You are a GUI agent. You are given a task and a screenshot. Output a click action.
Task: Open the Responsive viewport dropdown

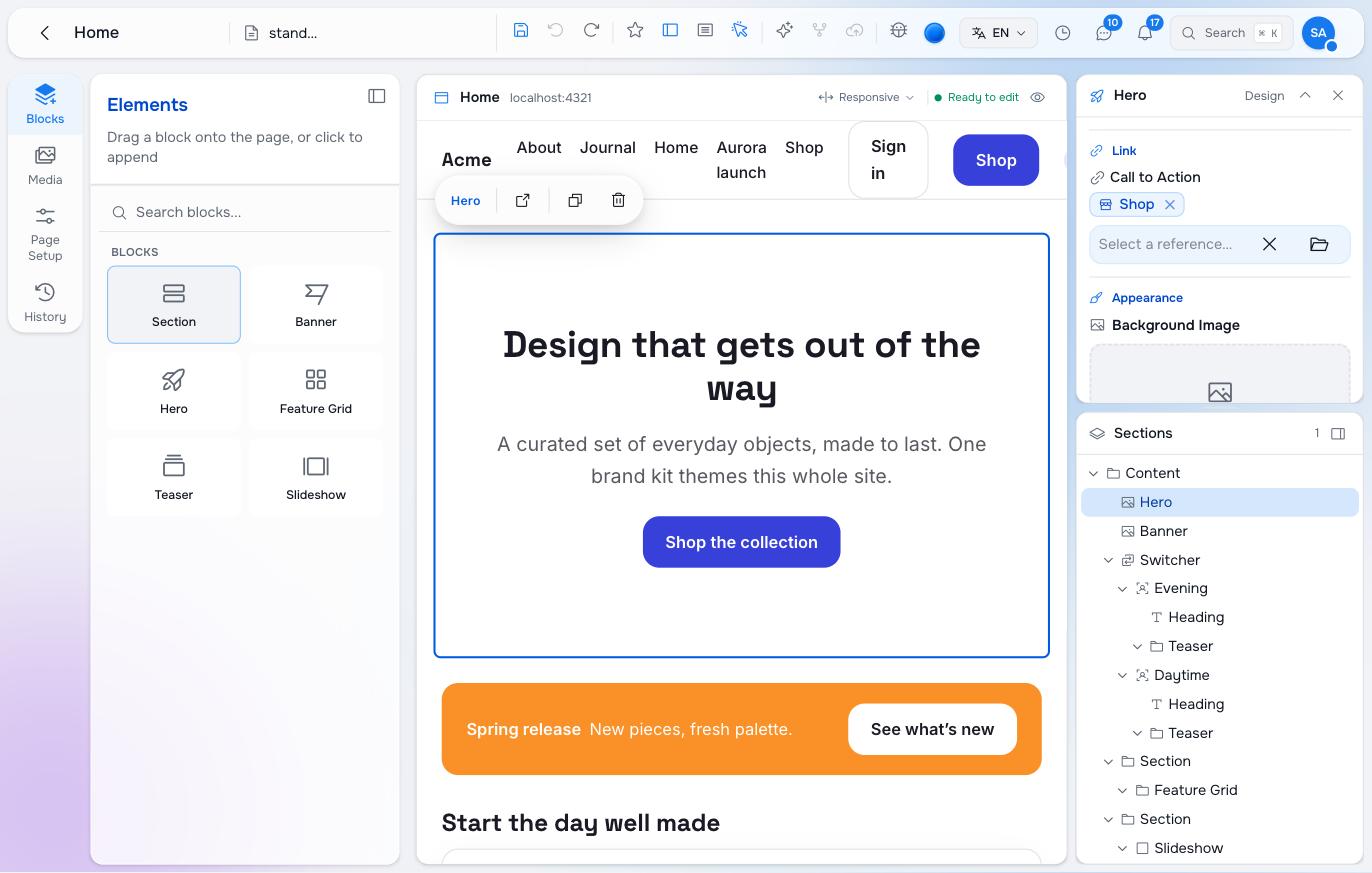pyautogui.click(x=866, y=97)
